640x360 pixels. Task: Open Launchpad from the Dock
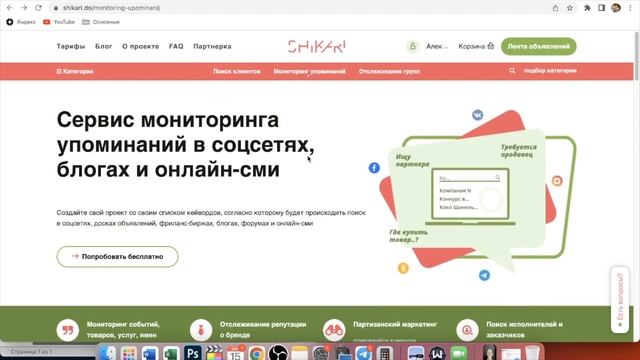(x=129, y=352)
